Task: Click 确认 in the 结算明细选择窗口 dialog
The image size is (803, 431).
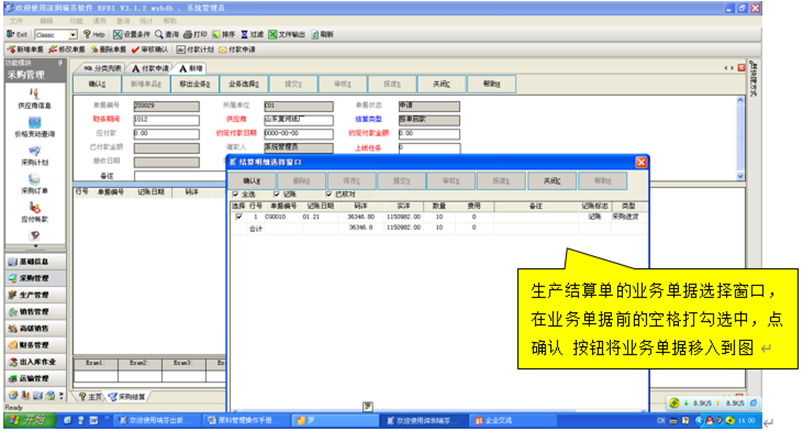Action: (x=255, y=180)
